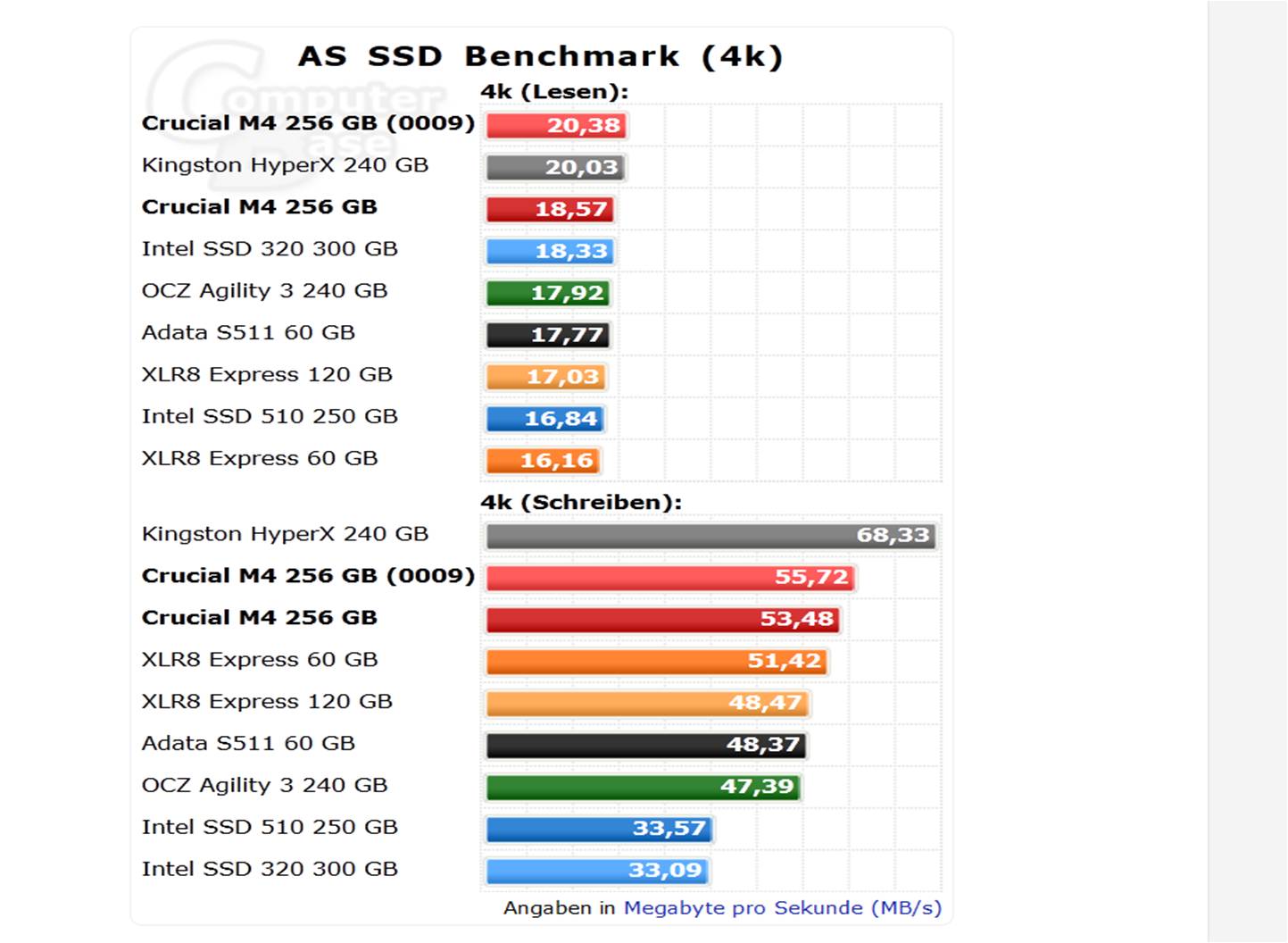1288x943 pixels.
Task: Click the 55,72 write bar for Crucial M4 (0009)
Action: click(669, 579)
